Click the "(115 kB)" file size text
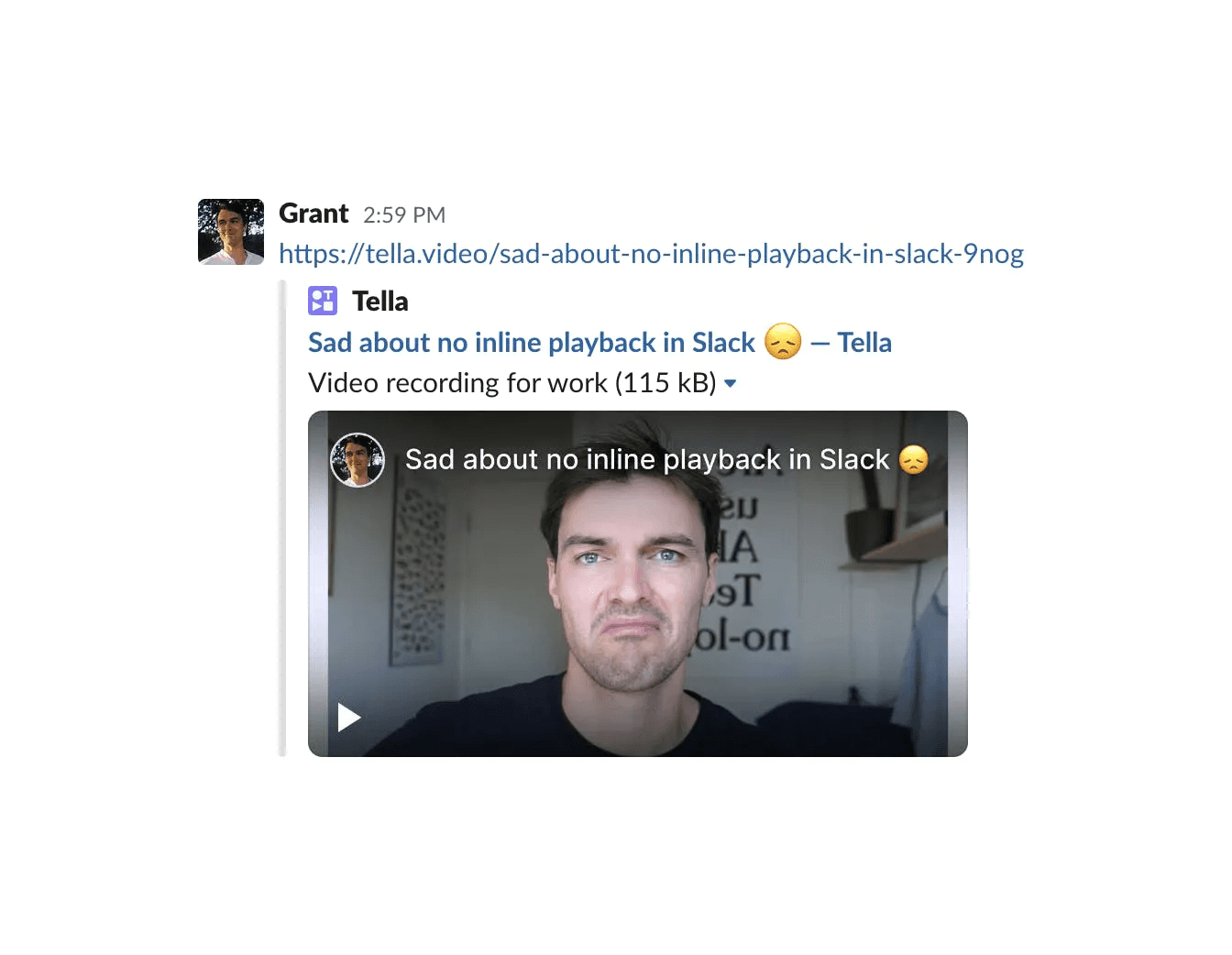 click(665, 383)
